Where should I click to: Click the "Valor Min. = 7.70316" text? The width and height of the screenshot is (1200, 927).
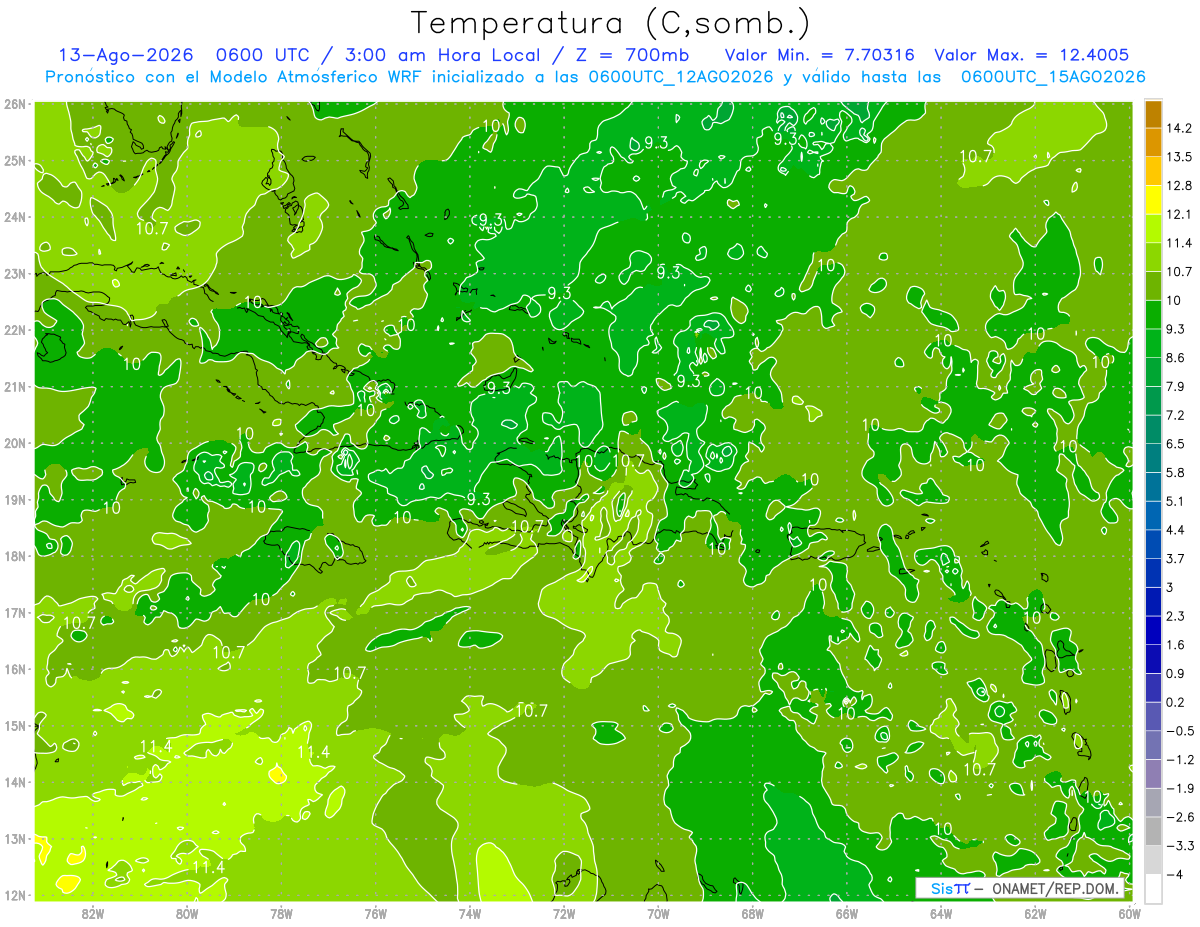819,55
